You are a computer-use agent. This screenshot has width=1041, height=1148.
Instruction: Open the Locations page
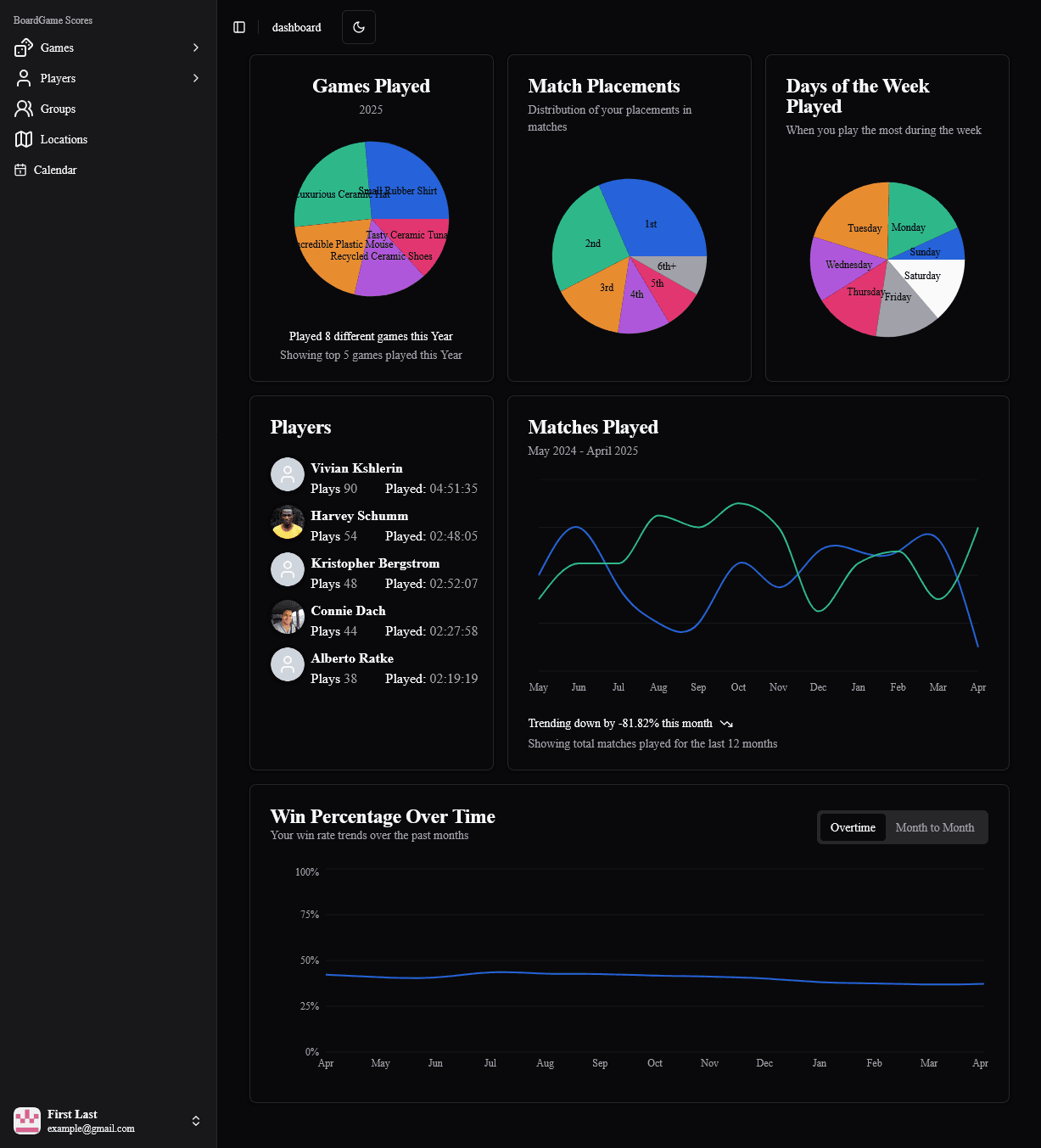tap(63, 139)
